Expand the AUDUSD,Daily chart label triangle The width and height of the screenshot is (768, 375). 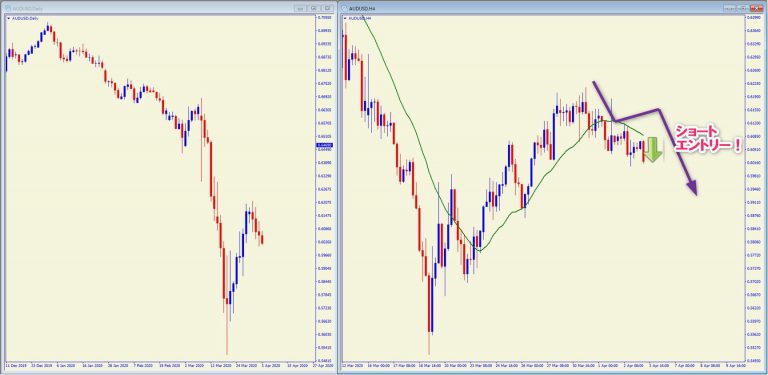coord(8,18)
